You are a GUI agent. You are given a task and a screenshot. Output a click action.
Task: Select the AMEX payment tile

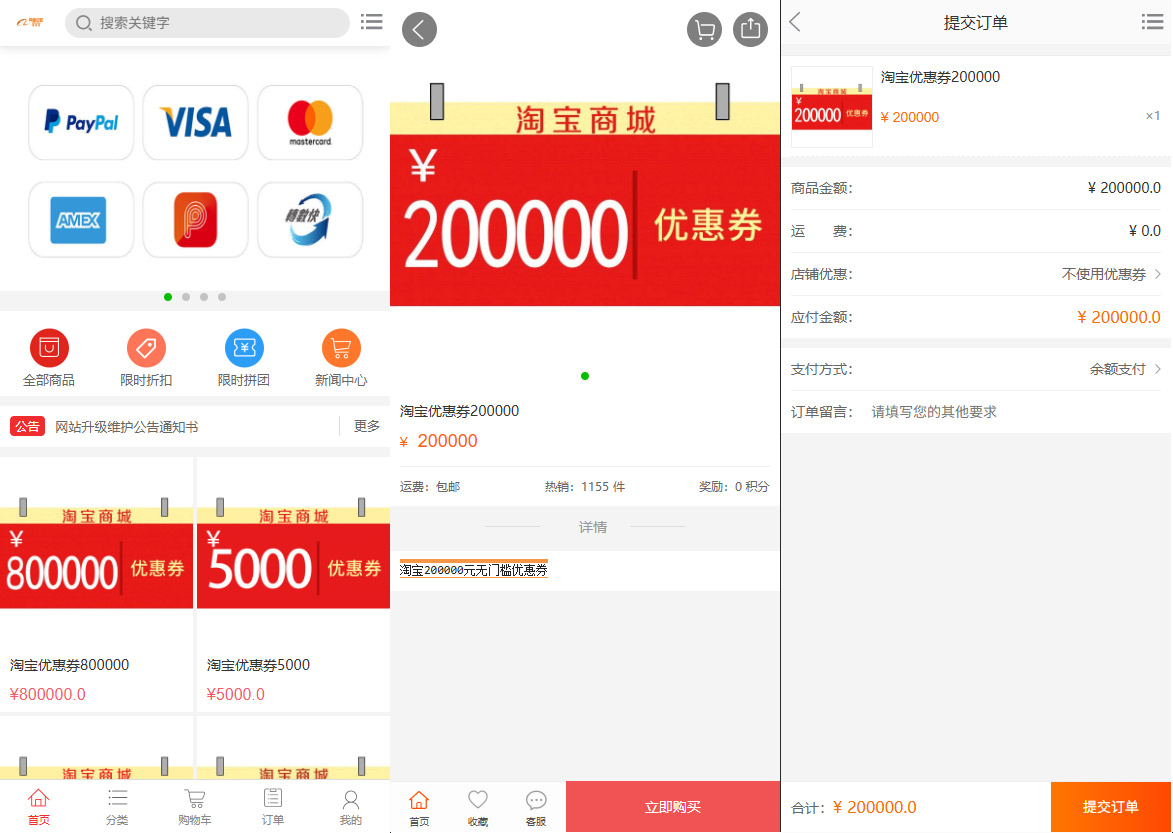(81, 220)
